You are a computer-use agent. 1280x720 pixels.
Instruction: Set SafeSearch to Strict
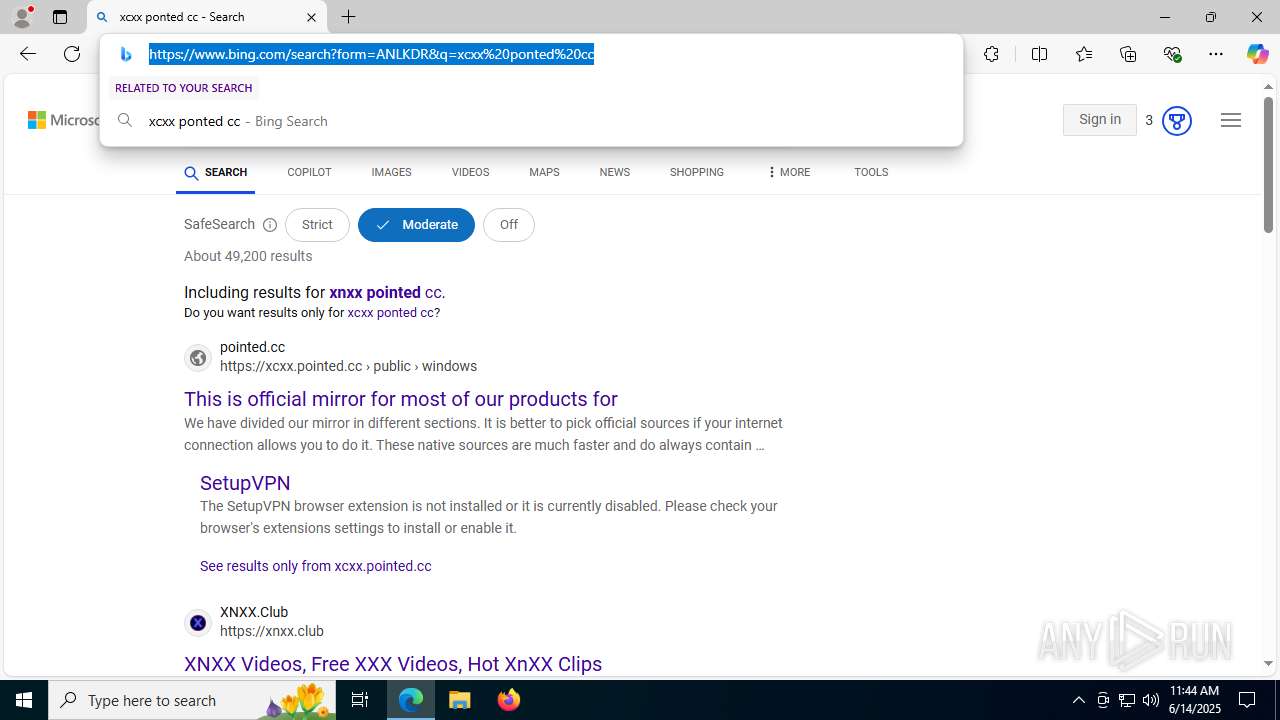click(x=317, y=225)
